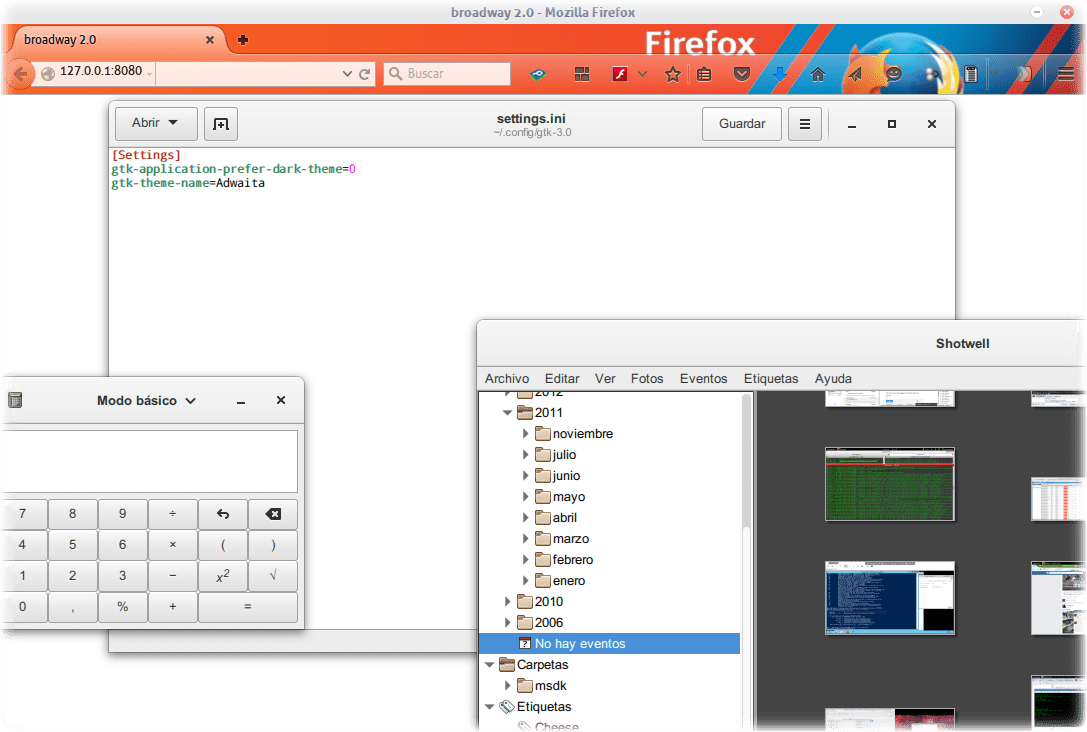Open Ver menu in Shotwell

pos(605,378)
